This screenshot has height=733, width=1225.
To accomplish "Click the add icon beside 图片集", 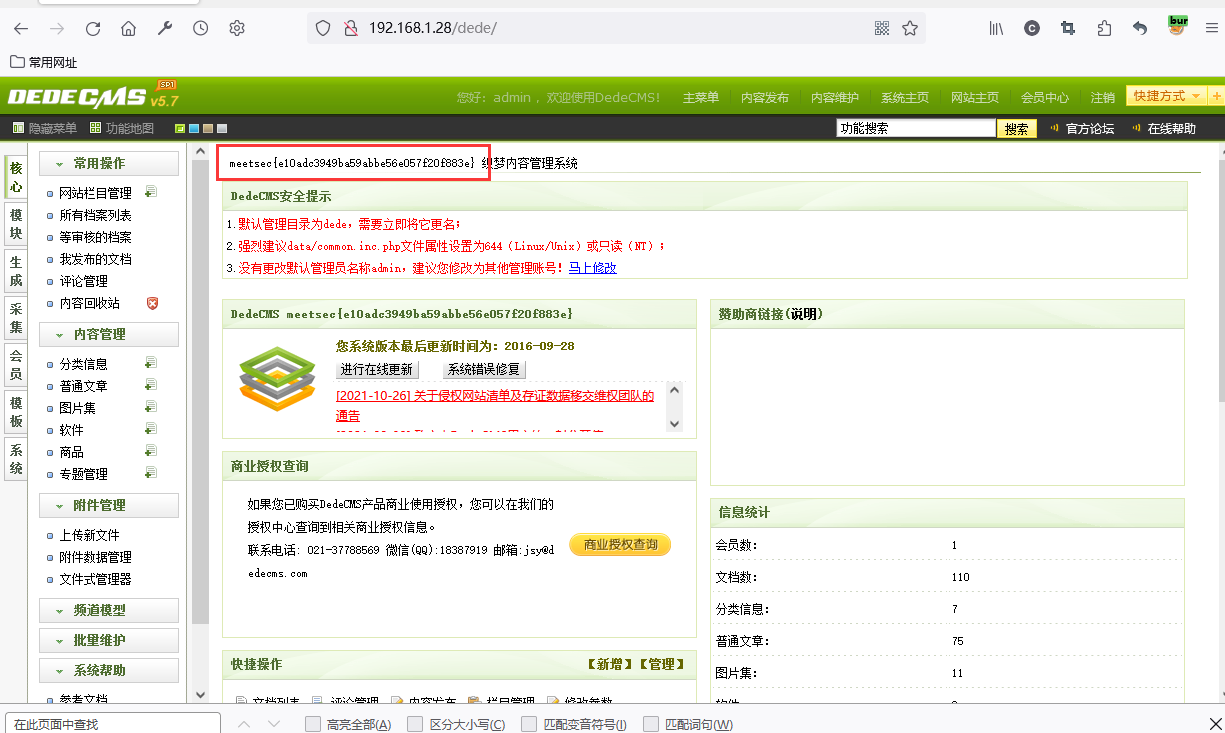I will pyautogui.click(x=150, y=407).
